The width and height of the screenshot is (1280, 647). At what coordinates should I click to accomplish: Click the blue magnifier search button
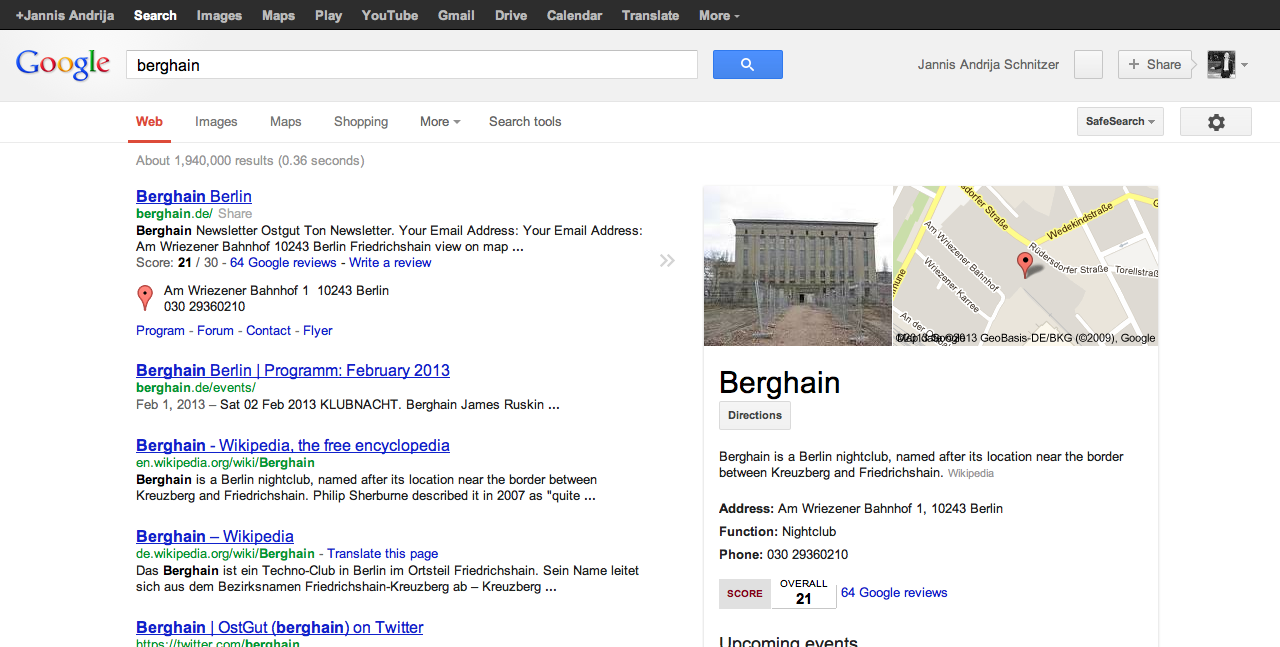(748, 65)
